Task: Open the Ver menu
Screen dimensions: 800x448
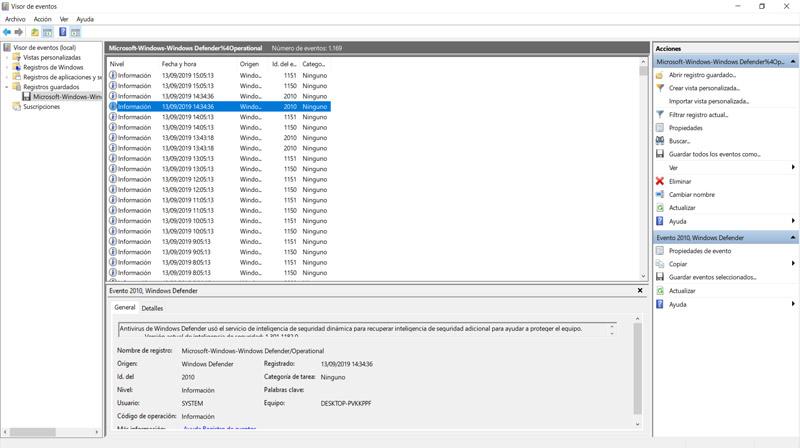Action: point(64,19)
